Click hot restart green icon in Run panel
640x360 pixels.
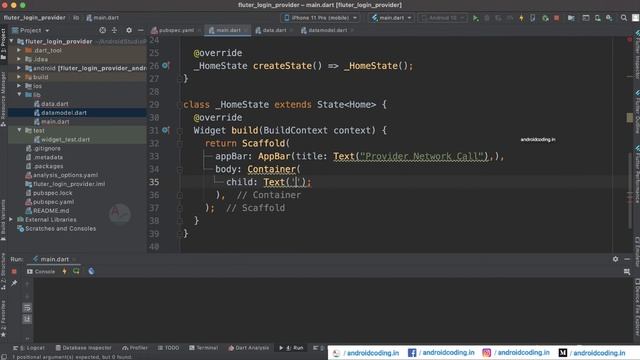(76, 271)
